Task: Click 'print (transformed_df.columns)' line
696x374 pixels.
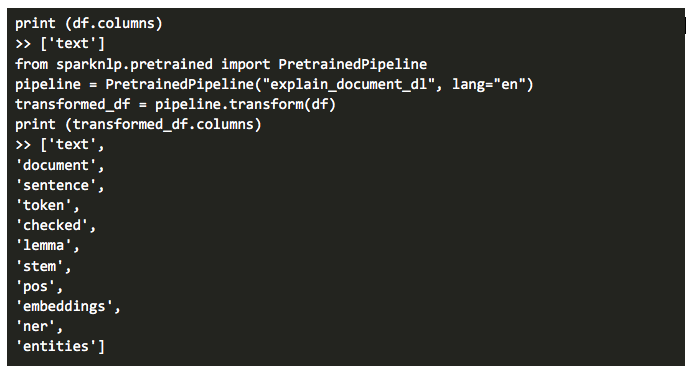Action: (138, 124)
